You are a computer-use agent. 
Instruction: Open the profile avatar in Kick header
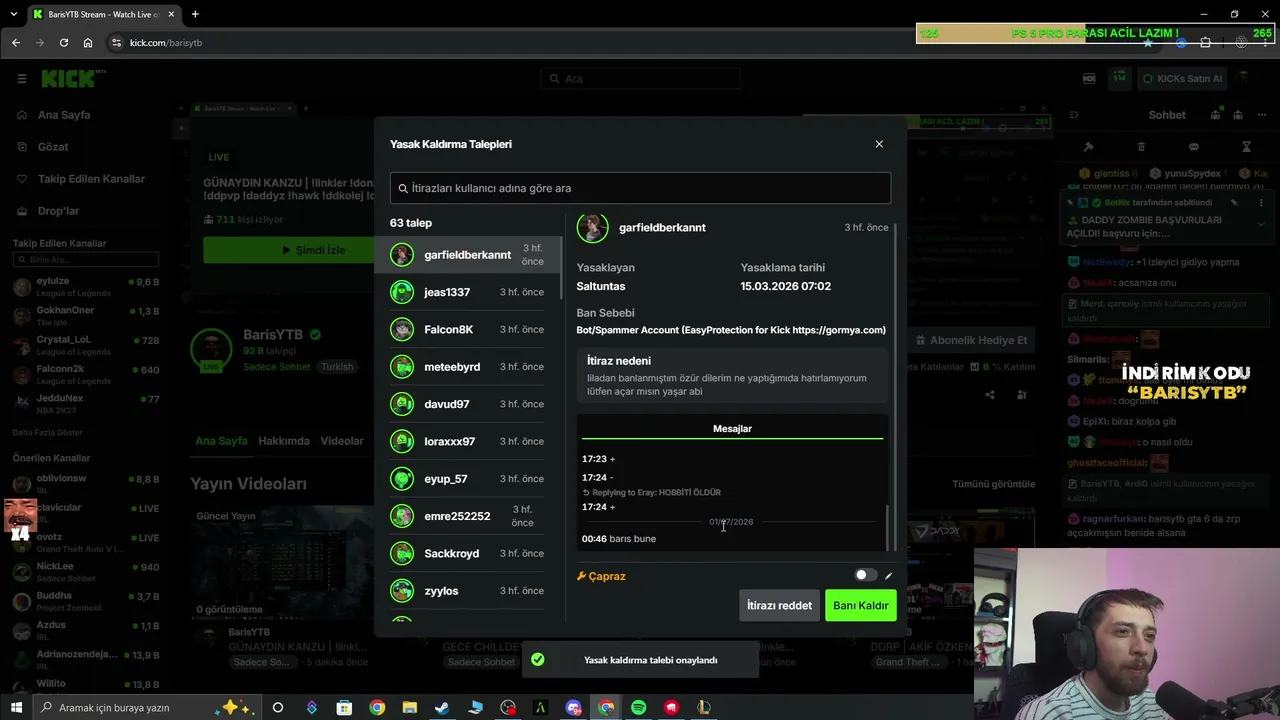pyautogui.click(x=1245, y=78)
